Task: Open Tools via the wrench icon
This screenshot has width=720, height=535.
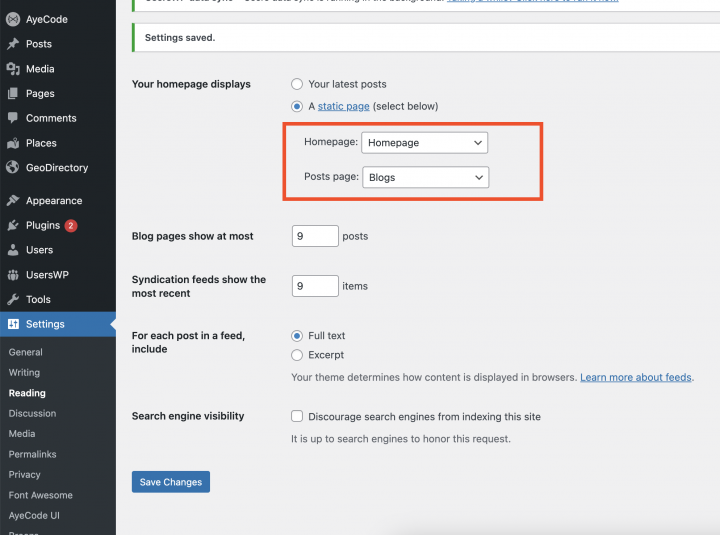Action: click(x=13, y=300)
